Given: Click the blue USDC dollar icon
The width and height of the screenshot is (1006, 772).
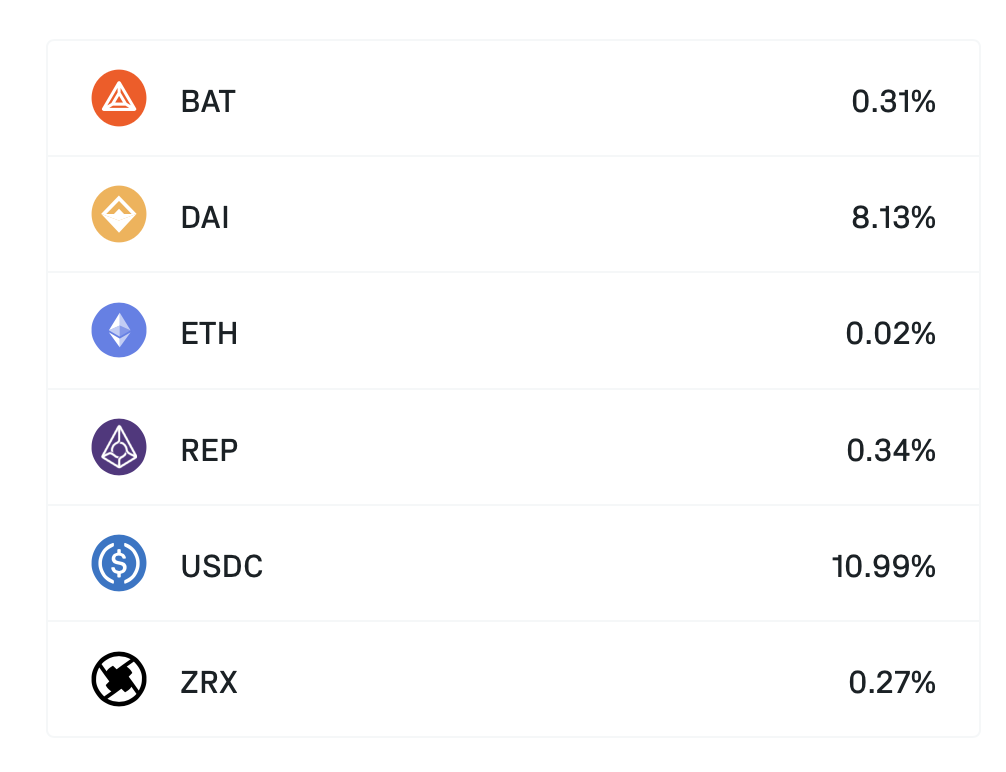Looking at the screenshot, I should click(119, 563).
